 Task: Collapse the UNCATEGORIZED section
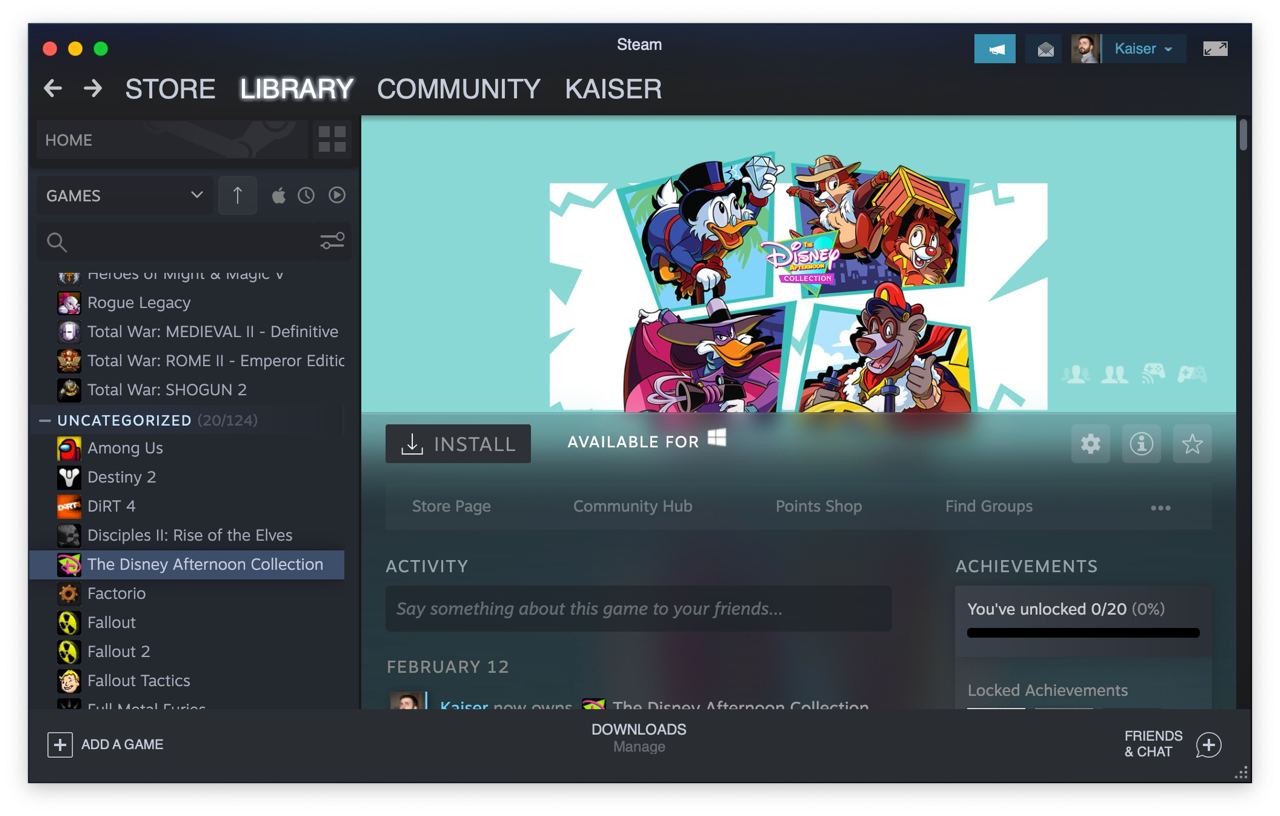[x=45, y=420]
